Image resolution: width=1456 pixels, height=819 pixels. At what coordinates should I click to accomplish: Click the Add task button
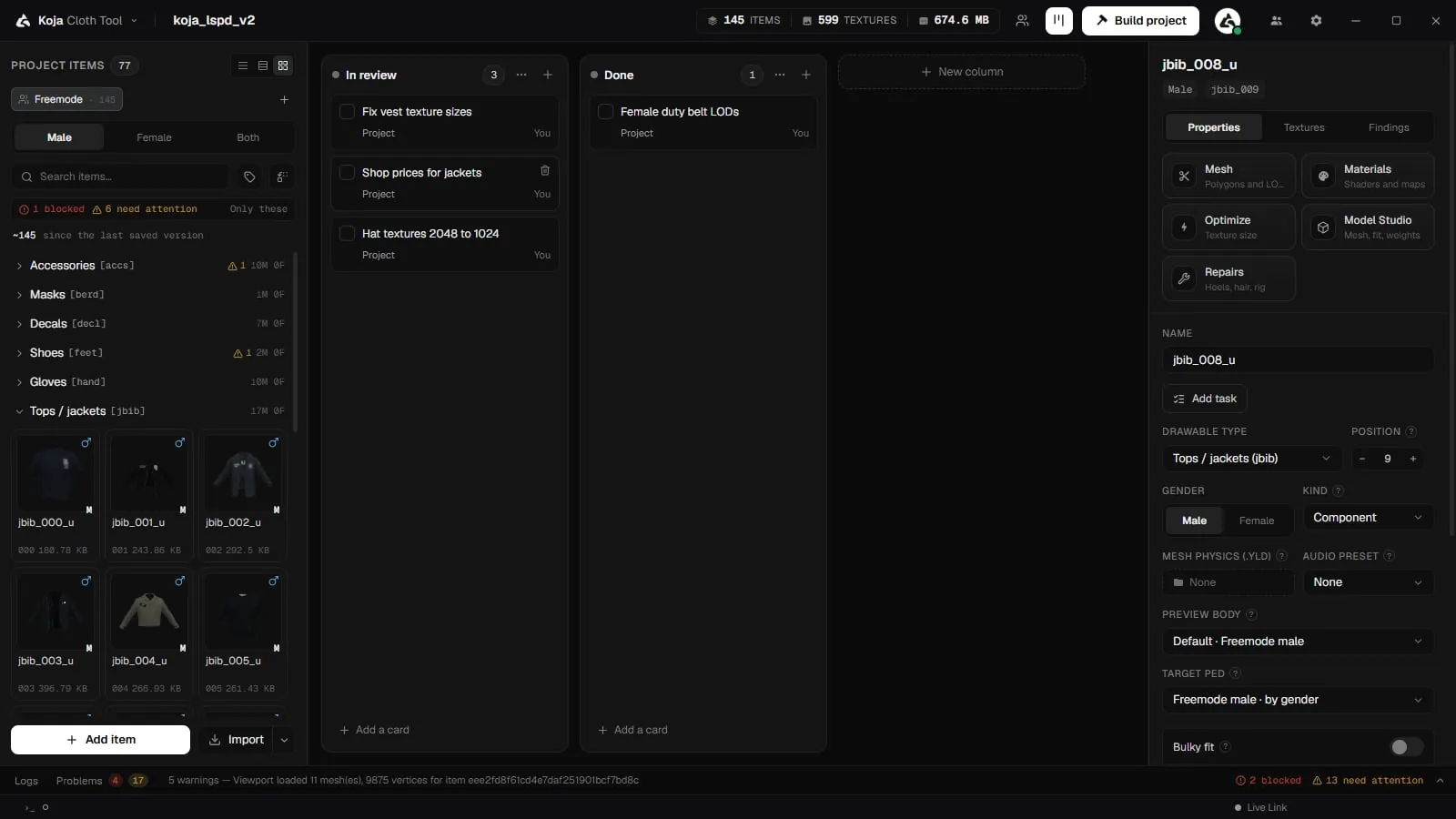(1205, 399)
